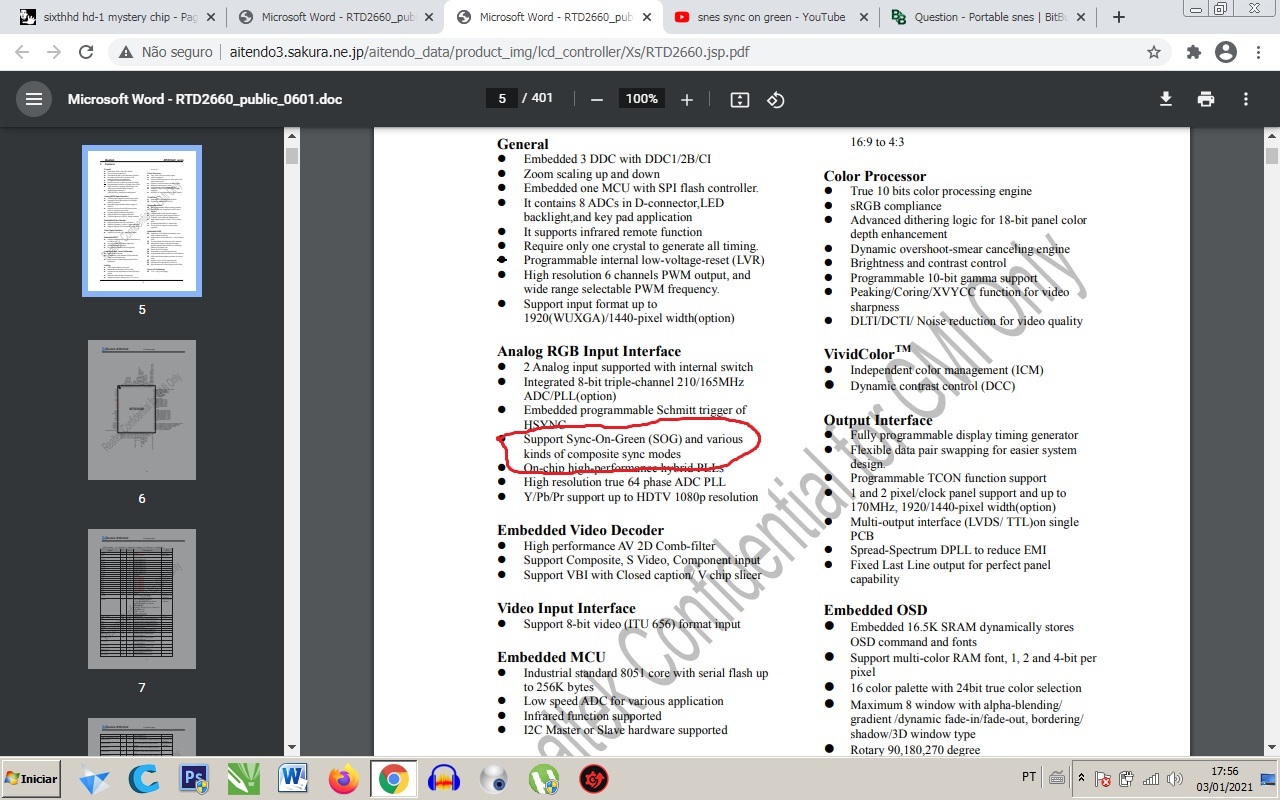Show hidden system tray icons

pyautogui.click(x=1081, y=778)
